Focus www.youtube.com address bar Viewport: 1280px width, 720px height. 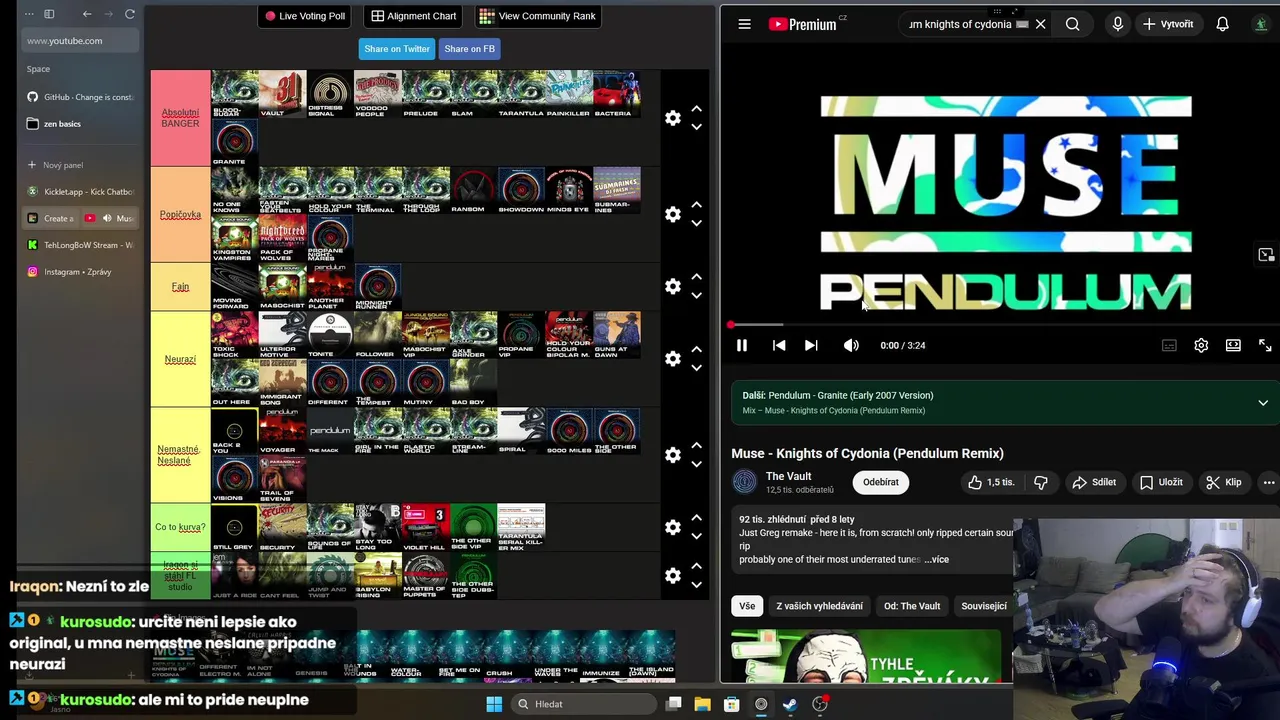(x=79, y=41)
